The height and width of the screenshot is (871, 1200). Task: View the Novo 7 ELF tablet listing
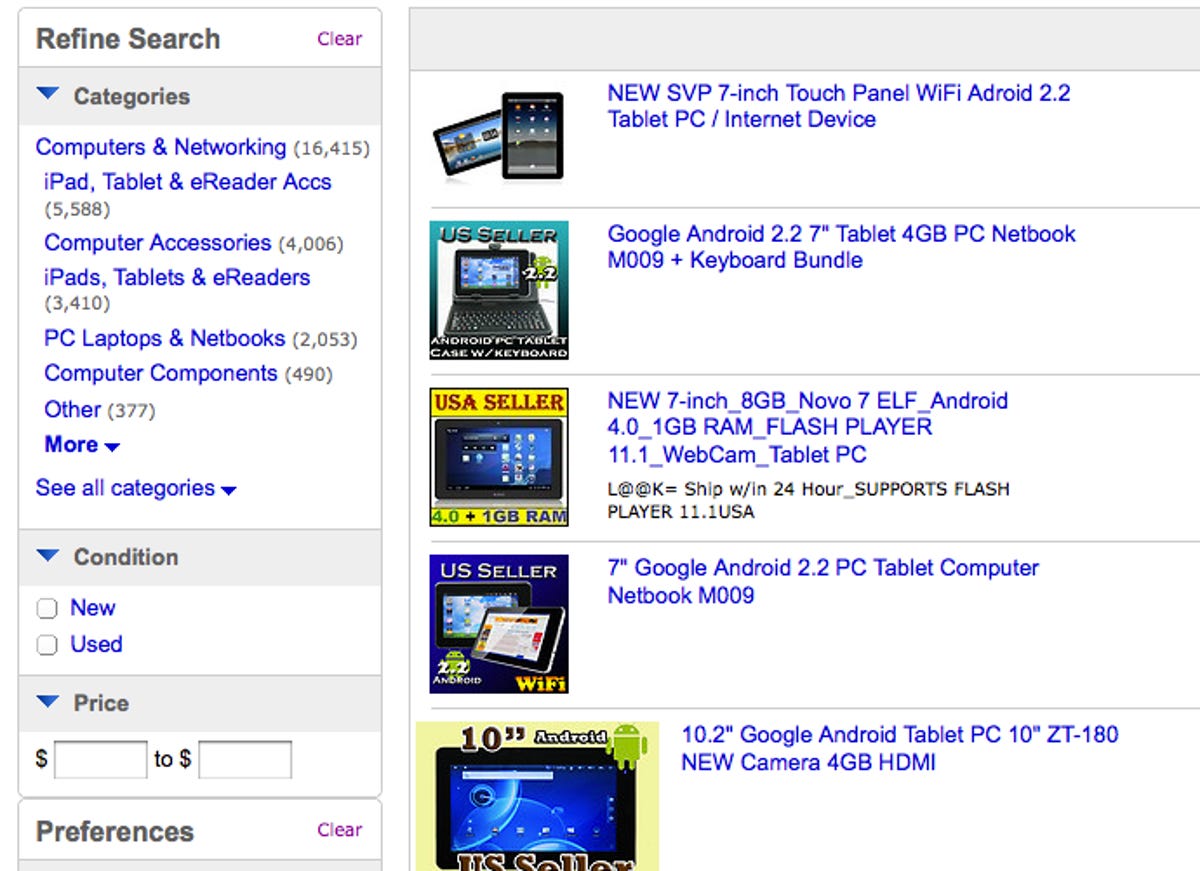(808, 427)
